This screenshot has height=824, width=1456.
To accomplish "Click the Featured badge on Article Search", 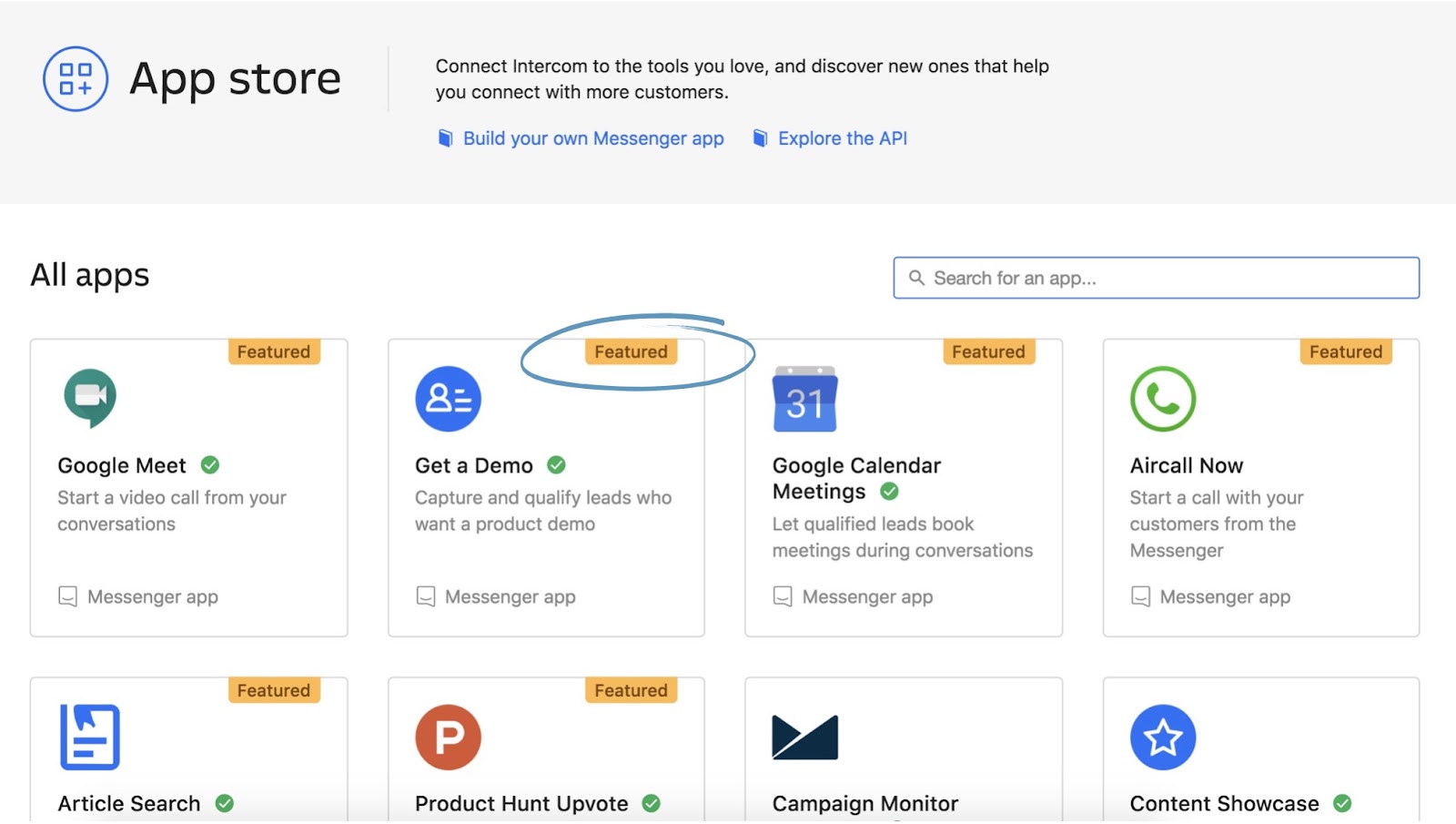I will click(x=274, y=690).
